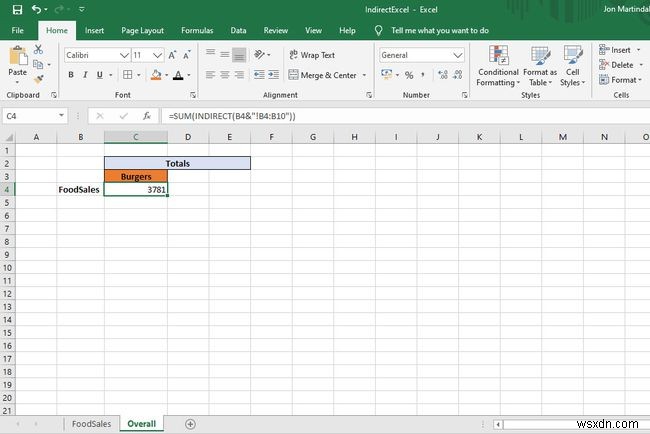The height and width of the screenshot is (434, 650).
Task: Apply accounting number format
Action: 386,75
